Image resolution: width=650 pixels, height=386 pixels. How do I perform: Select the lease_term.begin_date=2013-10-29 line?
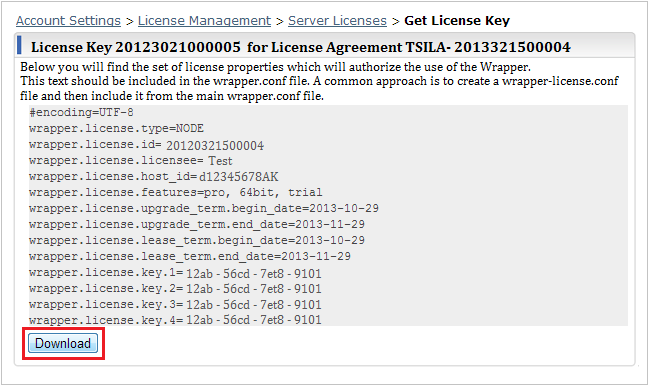197,240
